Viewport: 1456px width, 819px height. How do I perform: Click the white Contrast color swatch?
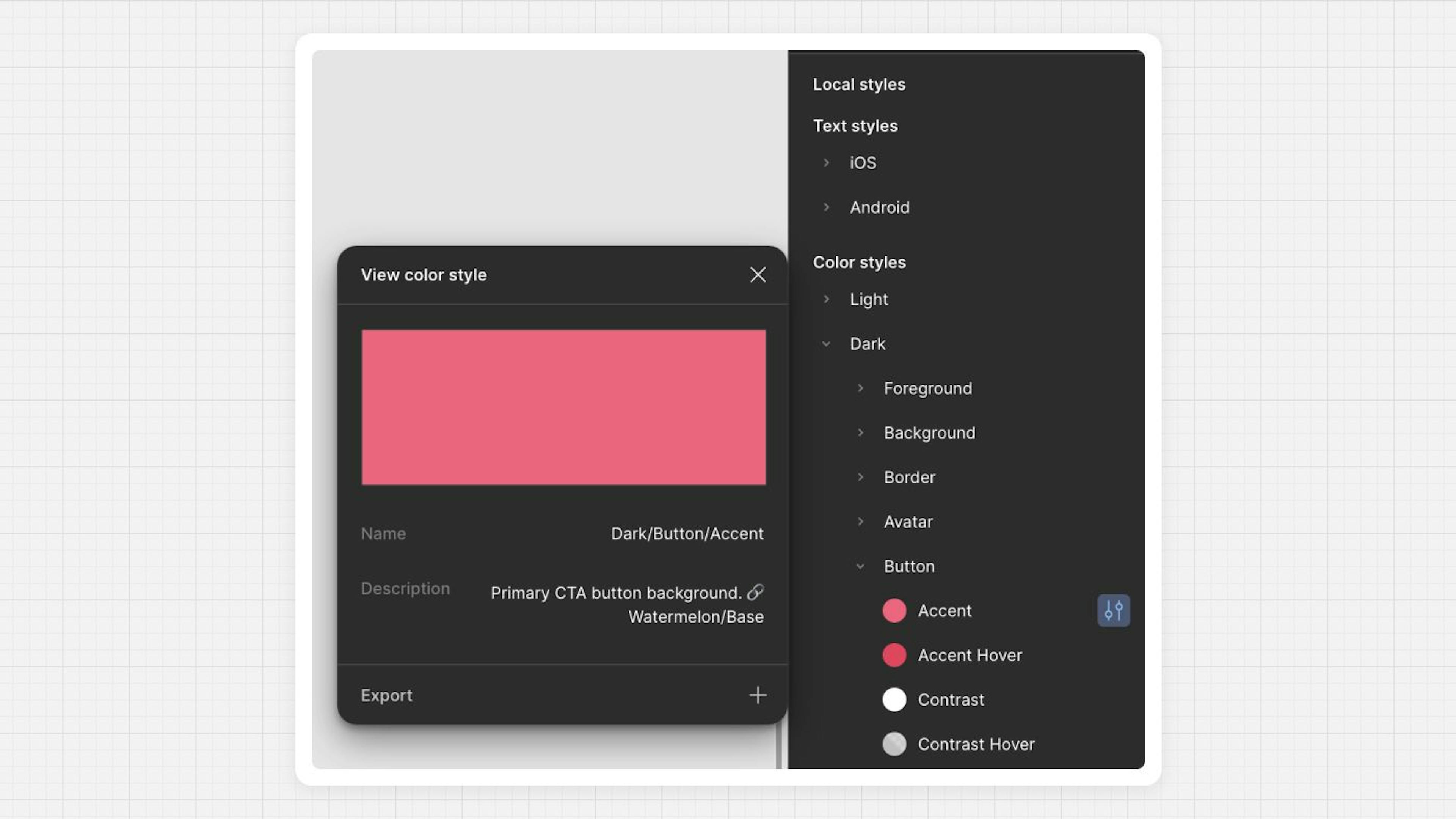pos(894,700)
